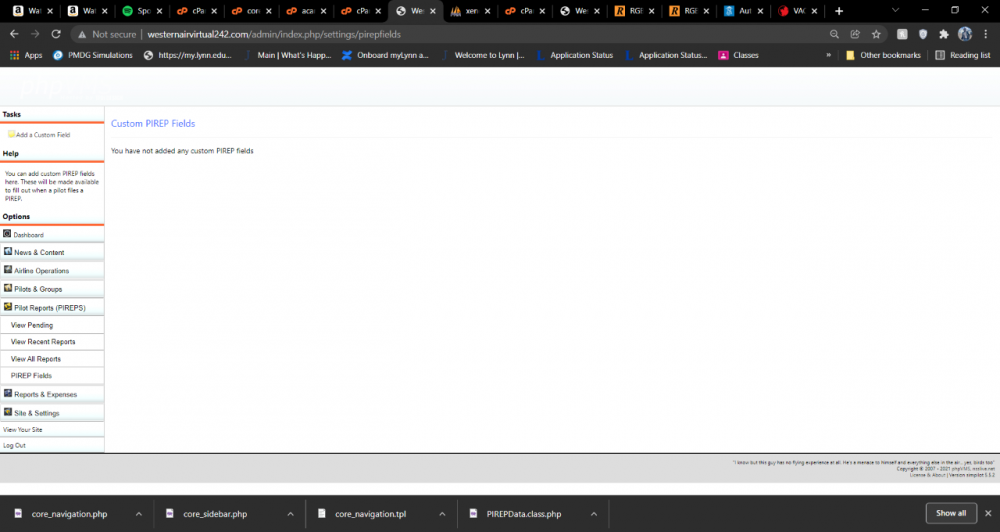Open the browser Extensions puzzle icon

pyautogui.click(x=943, y=34)
